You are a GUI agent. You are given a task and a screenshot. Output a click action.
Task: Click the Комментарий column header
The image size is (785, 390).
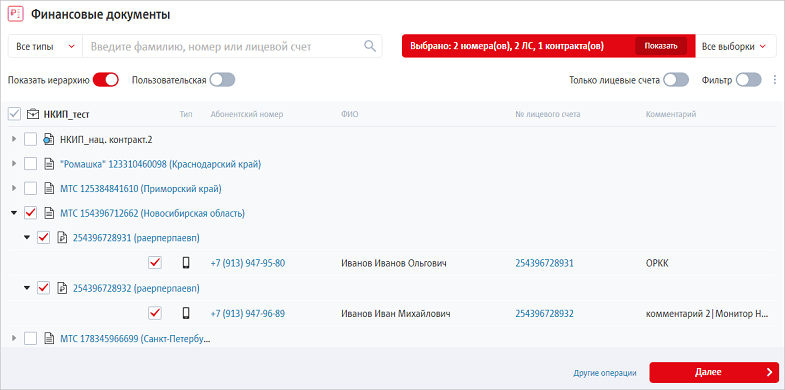tap(671, 114)
